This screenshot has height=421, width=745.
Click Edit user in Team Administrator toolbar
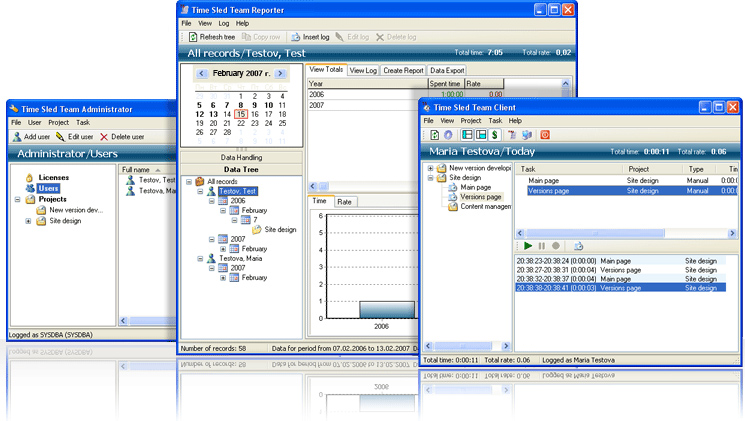coord(75,137)
